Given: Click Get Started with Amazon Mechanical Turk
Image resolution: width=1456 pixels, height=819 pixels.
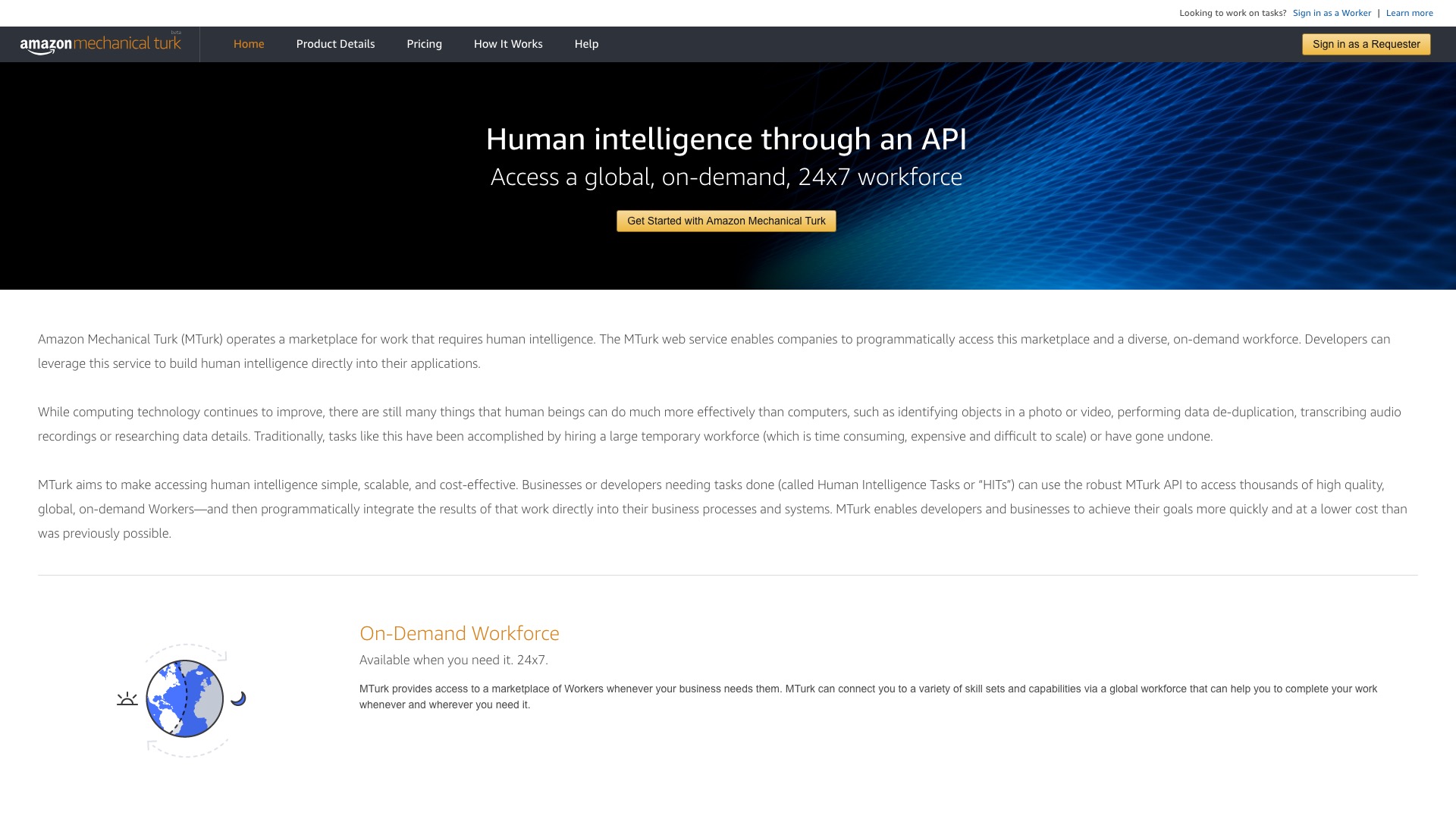Looking at the screenshot, I should 726,221.
